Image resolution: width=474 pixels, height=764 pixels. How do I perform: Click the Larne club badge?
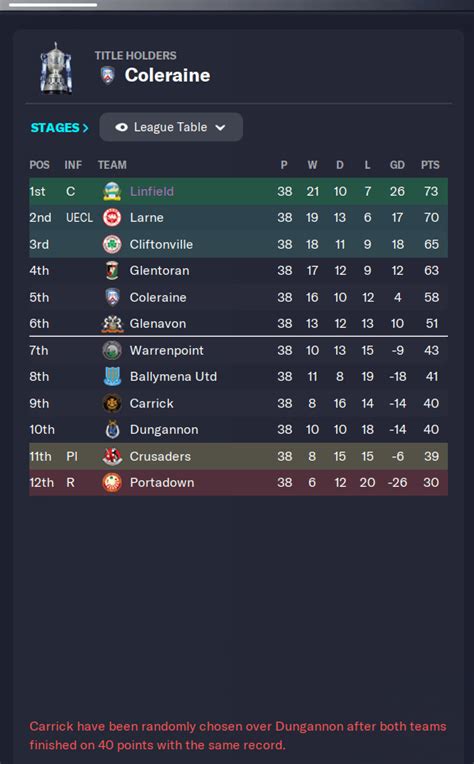pos(112,217)
